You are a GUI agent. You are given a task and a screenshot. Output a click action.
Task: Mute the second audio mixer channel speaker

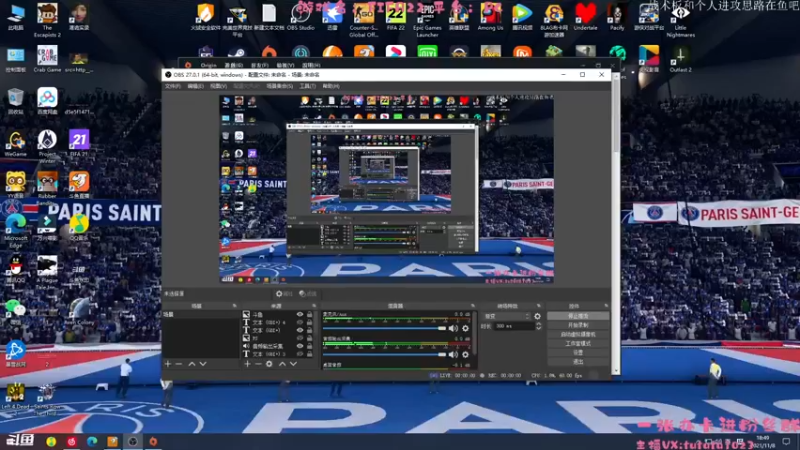(453, 354)
